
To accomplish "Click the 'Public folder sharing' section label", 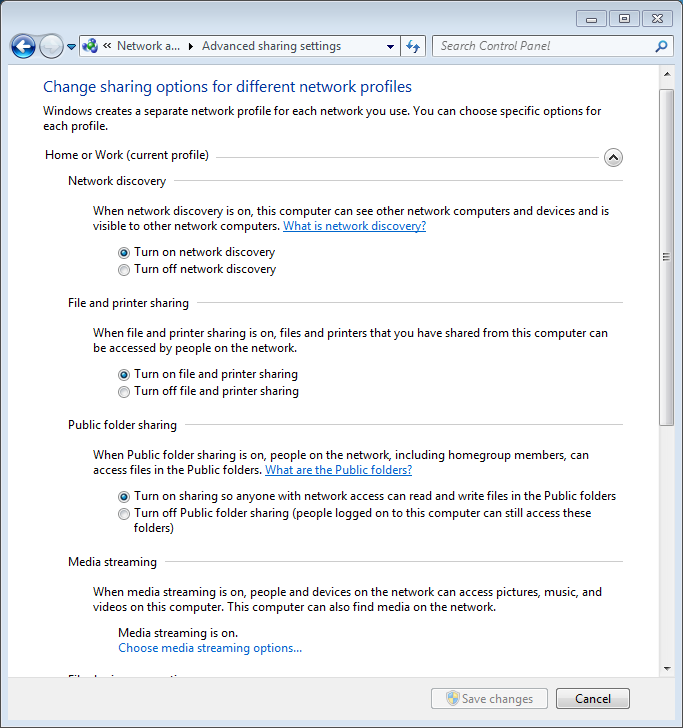I will click(x=122, y=425).
